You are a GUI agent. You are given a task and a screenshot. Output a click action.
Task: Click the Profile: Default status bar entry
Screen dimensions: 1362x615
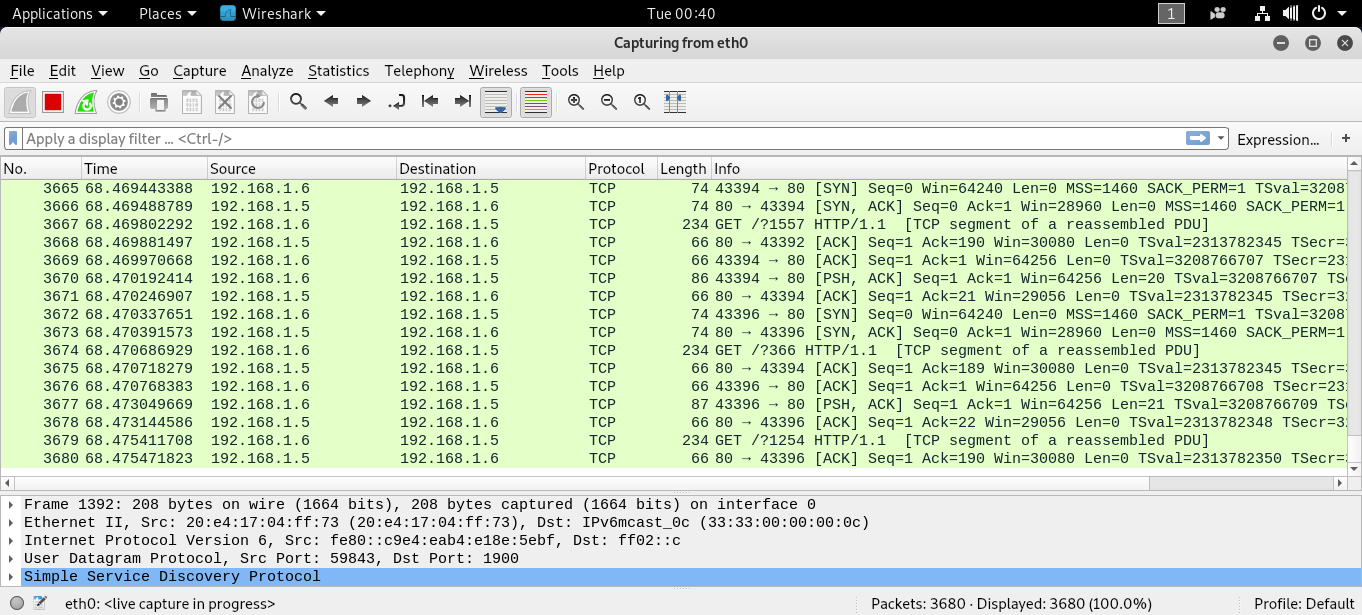pos(1304,603)
